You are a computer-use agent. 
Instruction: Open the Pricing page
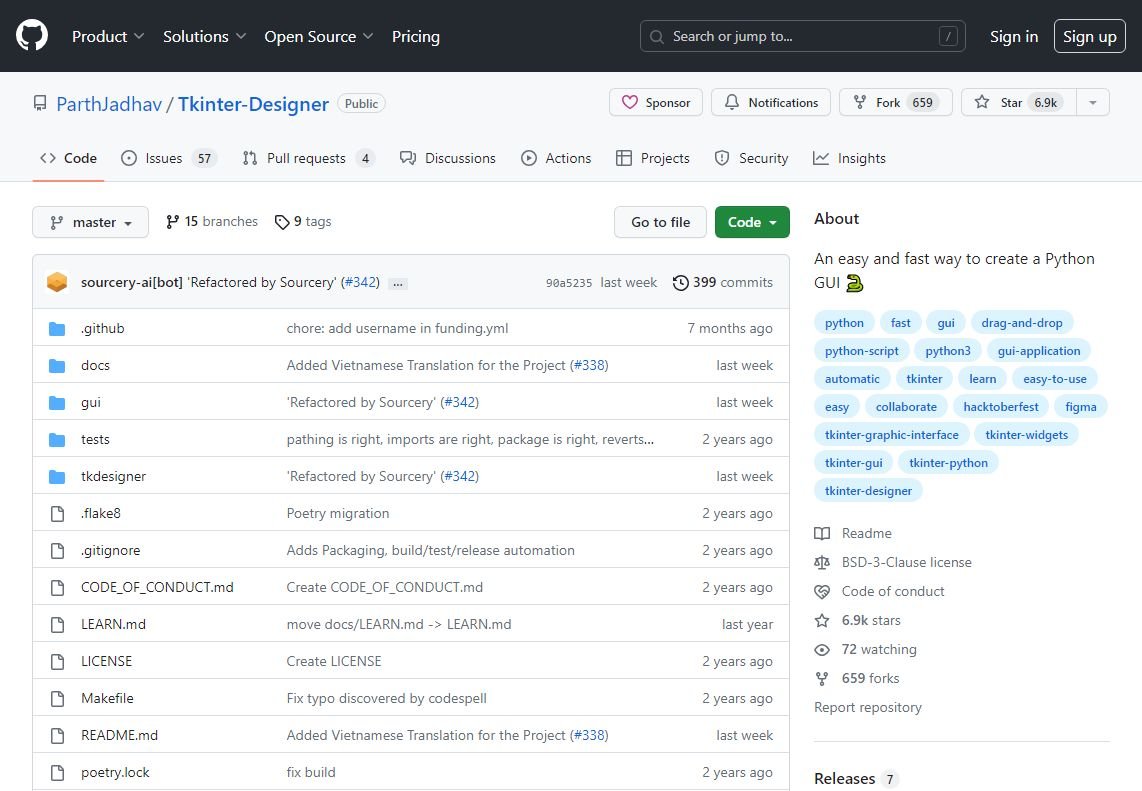click(416, 36)
